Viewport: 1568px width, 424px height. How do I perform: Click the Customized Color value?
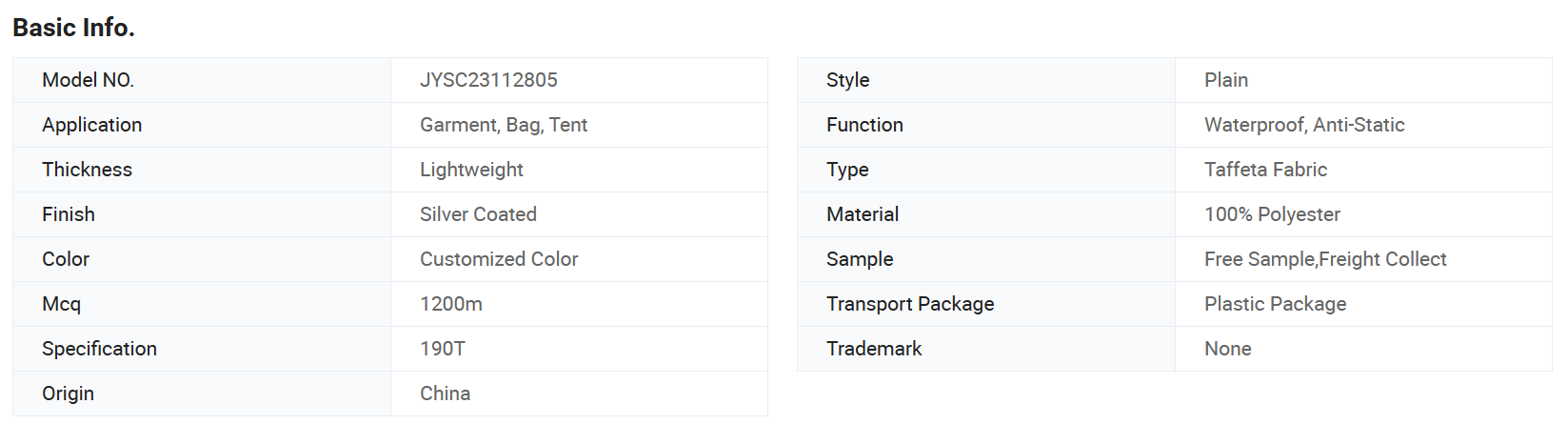(499, 259)
